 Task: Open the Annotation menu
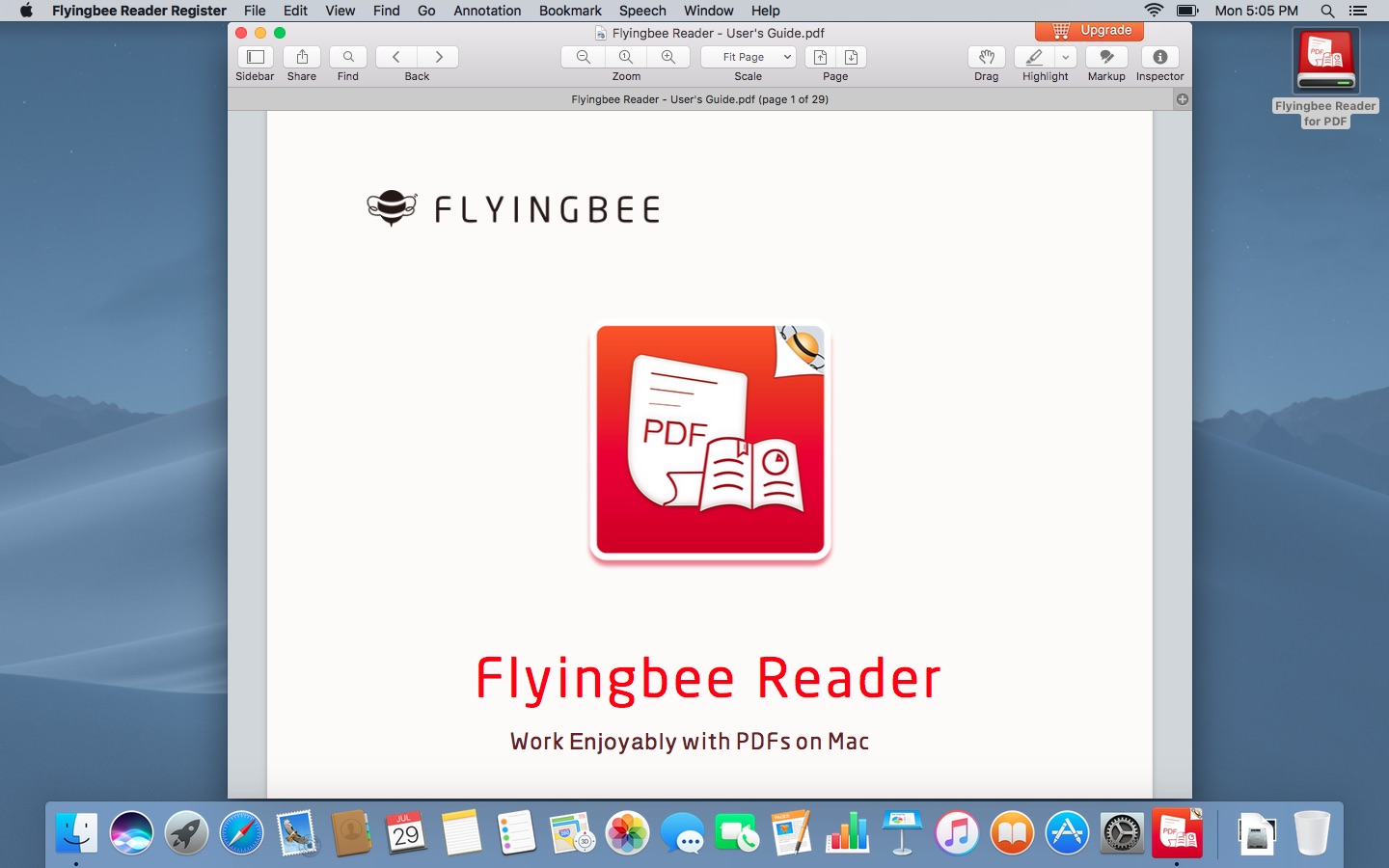[x=487, y=11]
